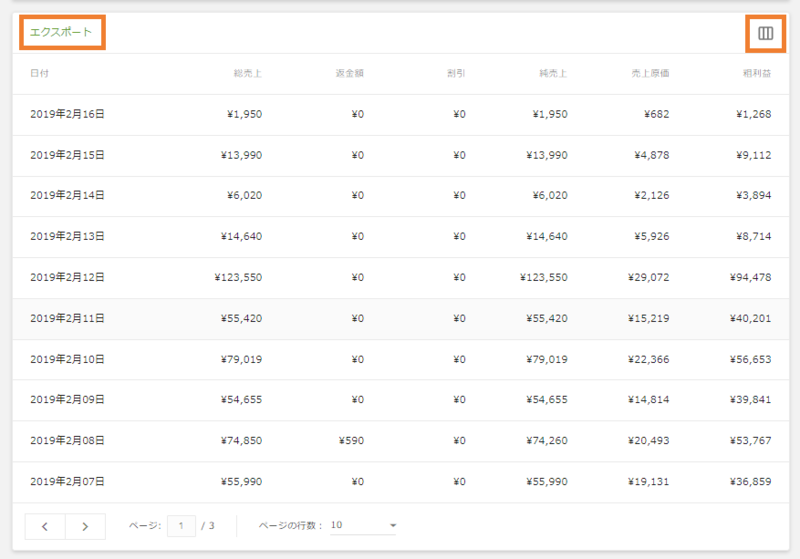Go to the next page arrow
This screenshot has width=800, height=559.
85,526
